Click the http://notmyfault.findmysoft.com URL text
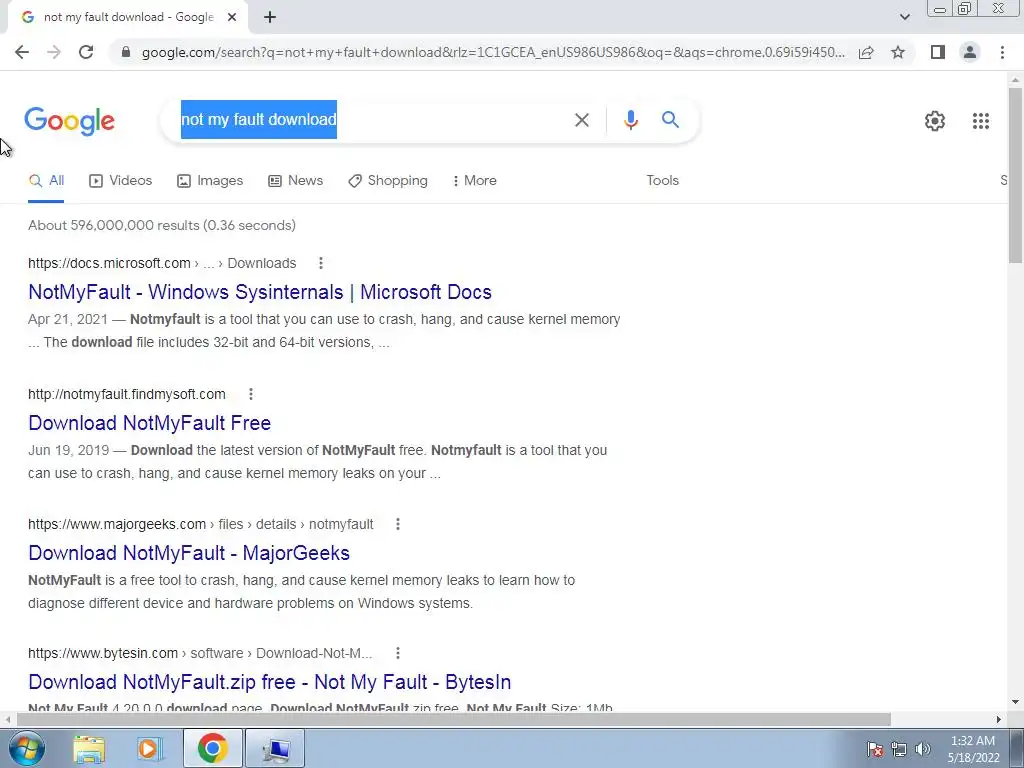Screen dimensions: 1024x768 [127, 394]
